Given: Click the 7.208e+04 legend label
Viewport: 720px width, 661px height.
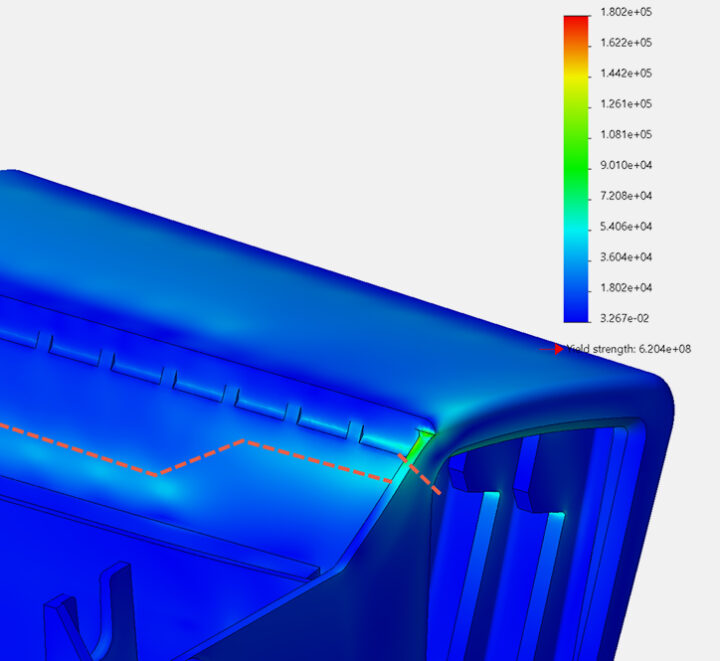Looking at the screenshot, I should [x=623, y=196].
